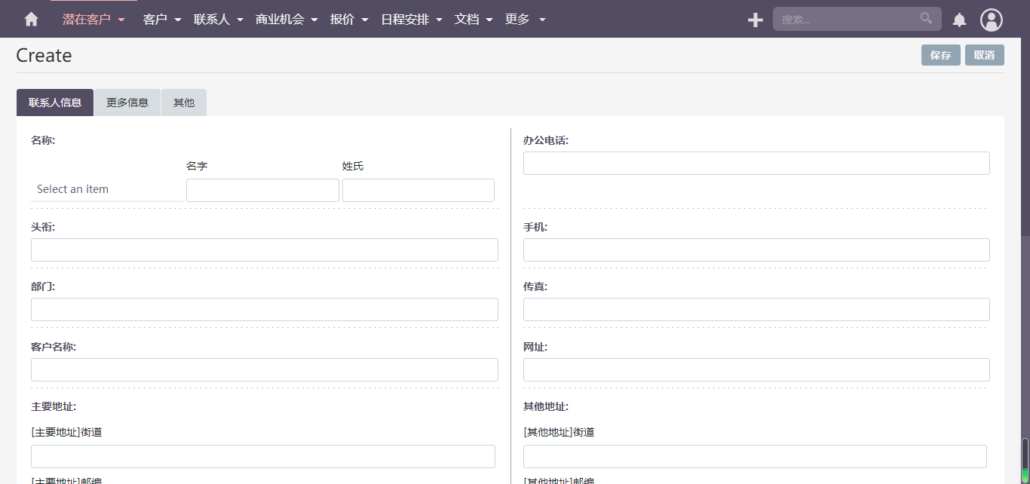Open the user profile avatar icon
The height and width of the screenshot is (484, 1030).
(991, 20)
